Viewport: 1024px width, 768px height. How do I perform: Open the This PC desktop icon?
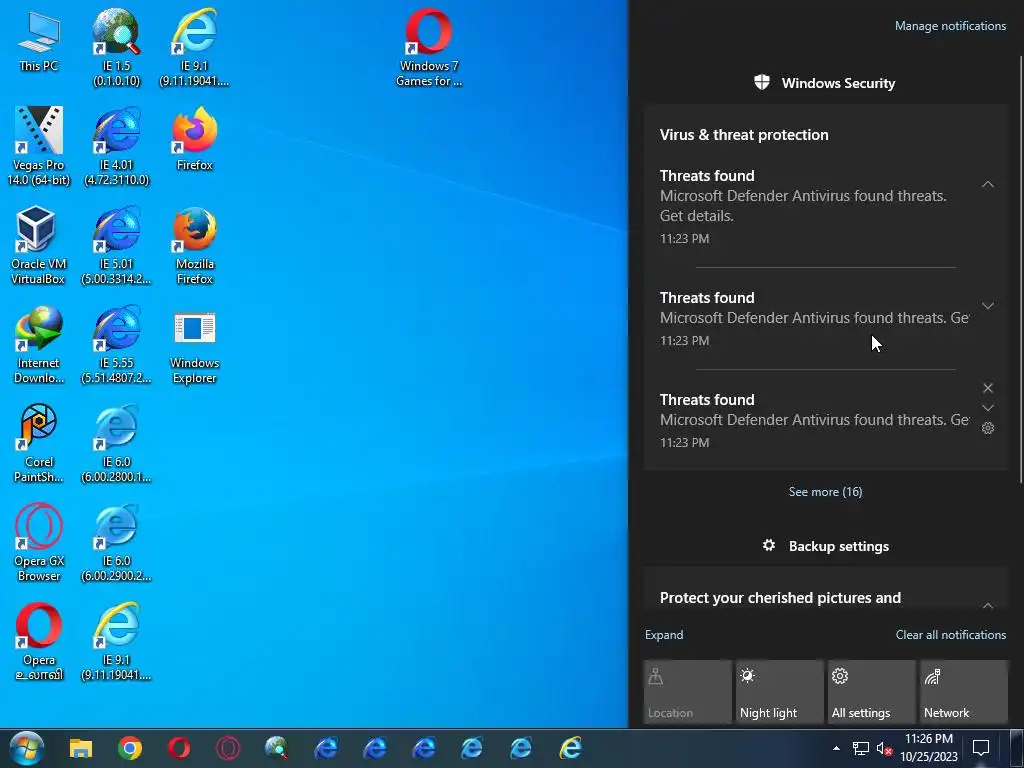coord(39,40)
